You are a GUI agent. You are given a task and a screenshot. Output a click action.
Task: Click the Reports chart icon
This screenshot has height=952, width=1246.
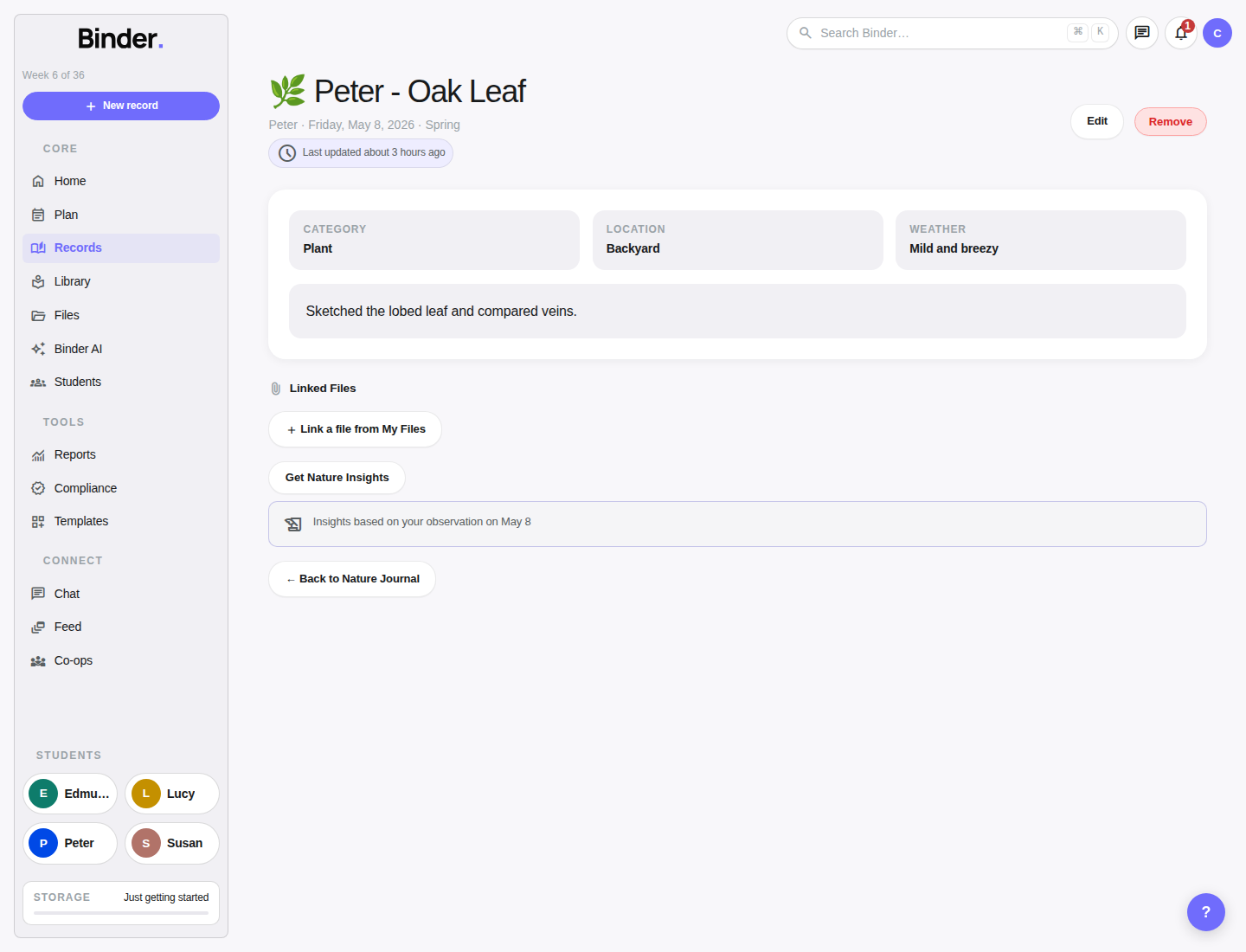click(x=38, y=454)
